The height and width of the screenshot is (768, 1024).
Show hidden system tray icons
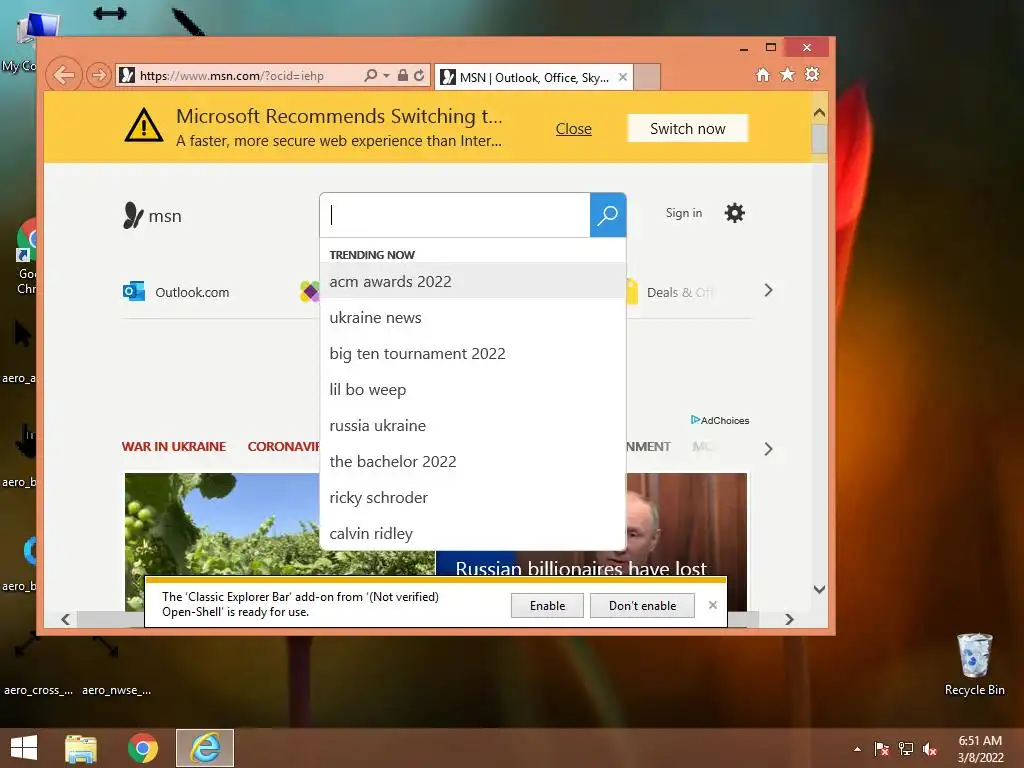click(x=857, y=749)
